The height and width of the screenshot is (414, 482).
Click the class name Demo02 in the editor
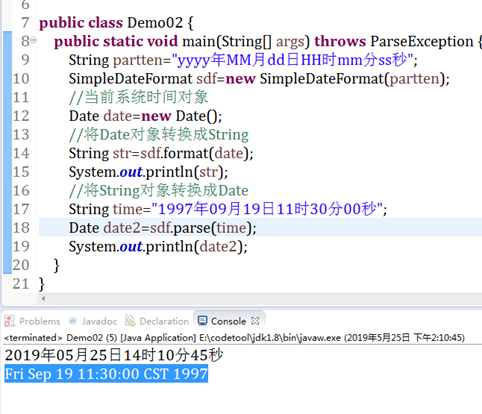155,23
